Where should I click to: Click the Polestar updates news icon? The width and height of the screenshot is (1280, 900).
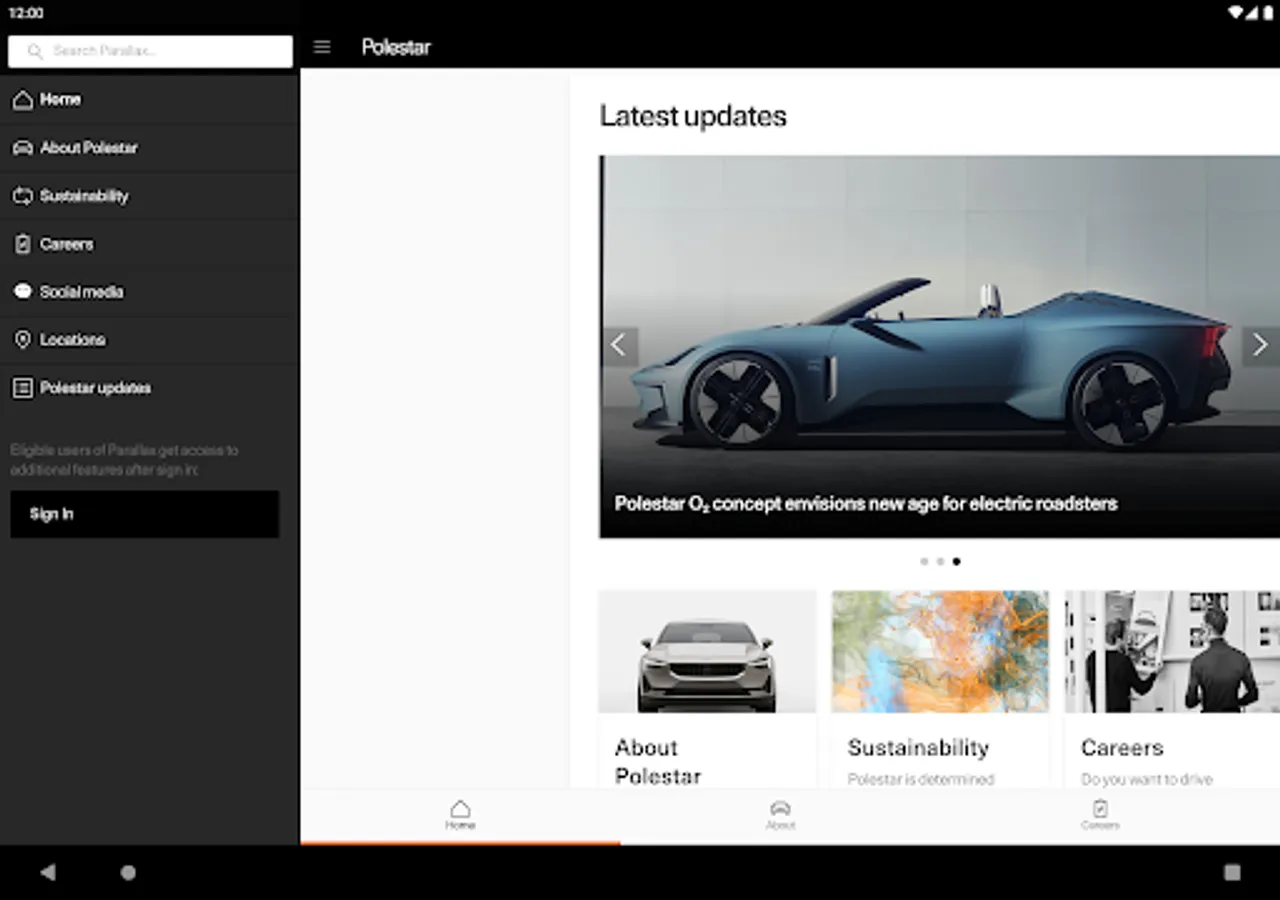22,388
